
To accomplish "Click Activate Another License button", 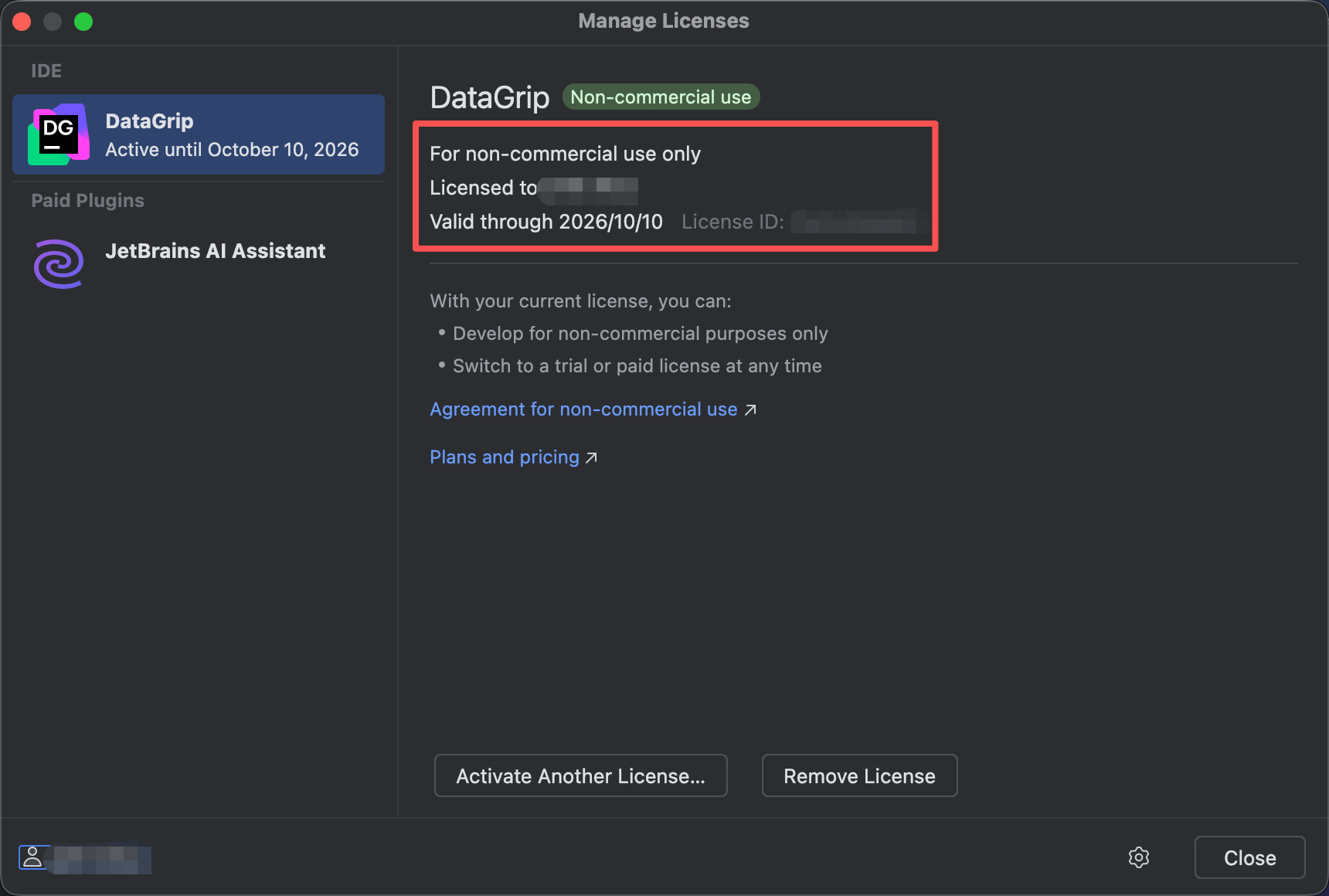I will [580, 776].
